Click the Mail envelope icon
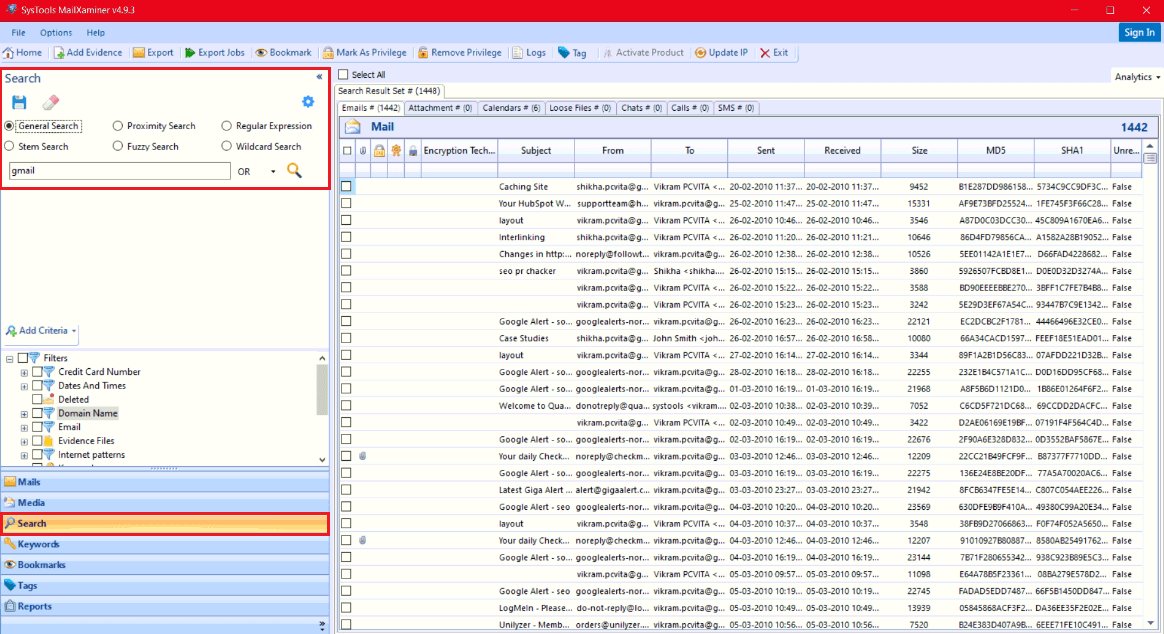 [353, 127]
